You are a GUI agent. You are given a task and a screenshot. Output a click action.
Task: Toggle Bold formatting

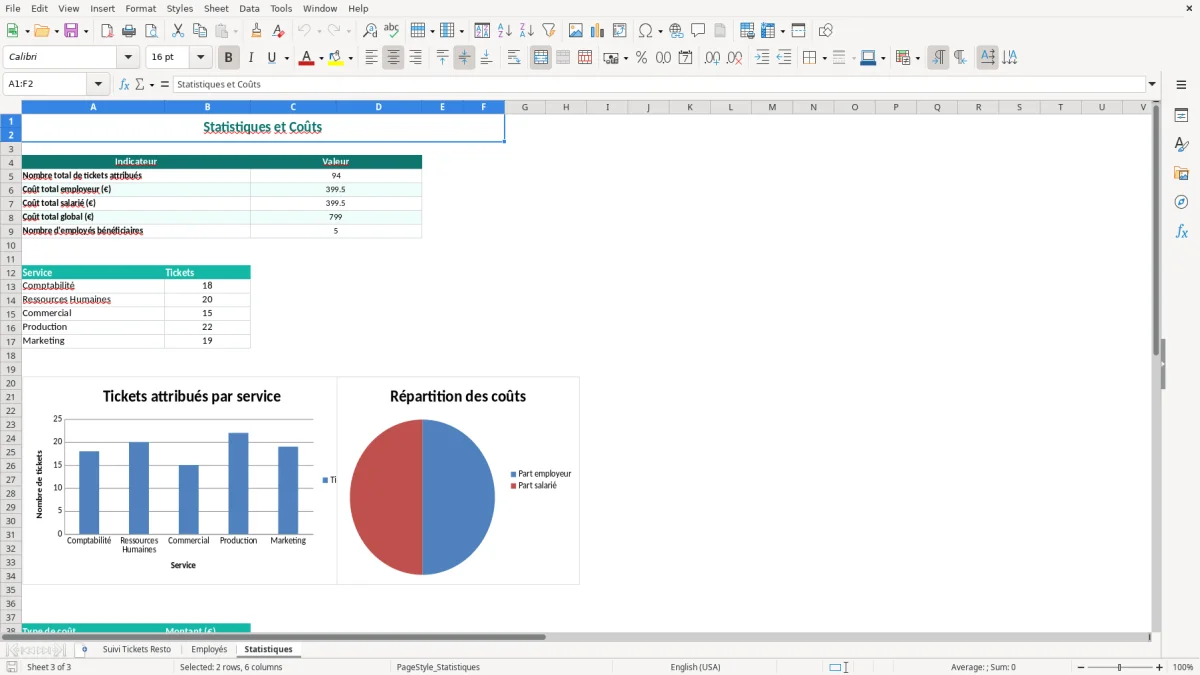[x=229, y=58]
